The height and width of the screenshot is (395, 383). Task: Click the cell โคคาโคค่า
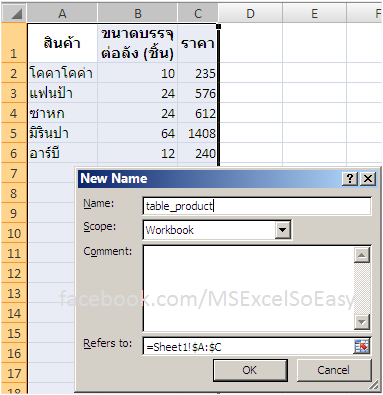(x=62, y=73)
